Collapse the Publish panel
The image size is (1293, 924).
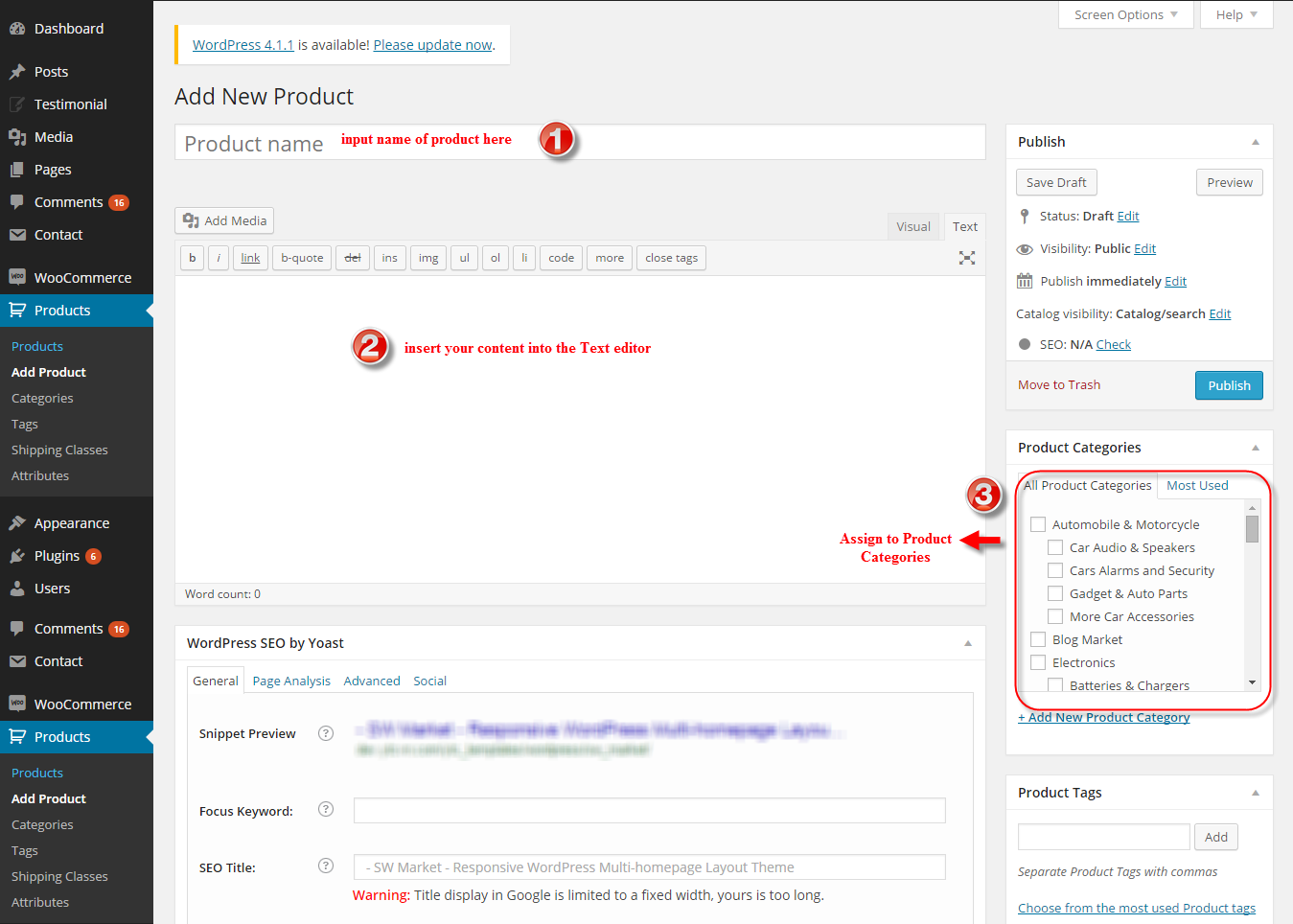(1256, 142)
